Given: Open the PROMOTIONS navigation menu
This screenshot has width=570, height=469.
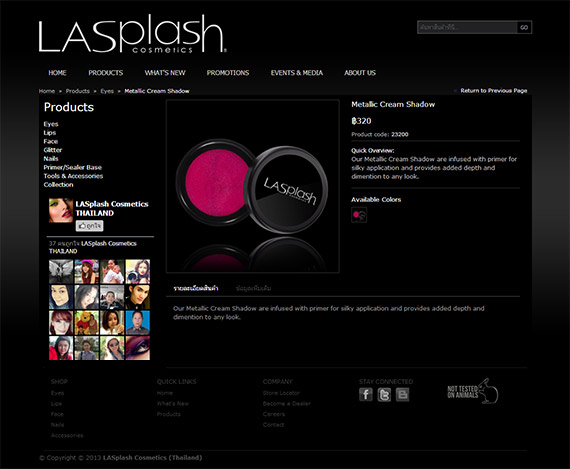Looking at the screenshot, I should pos(228,73).
